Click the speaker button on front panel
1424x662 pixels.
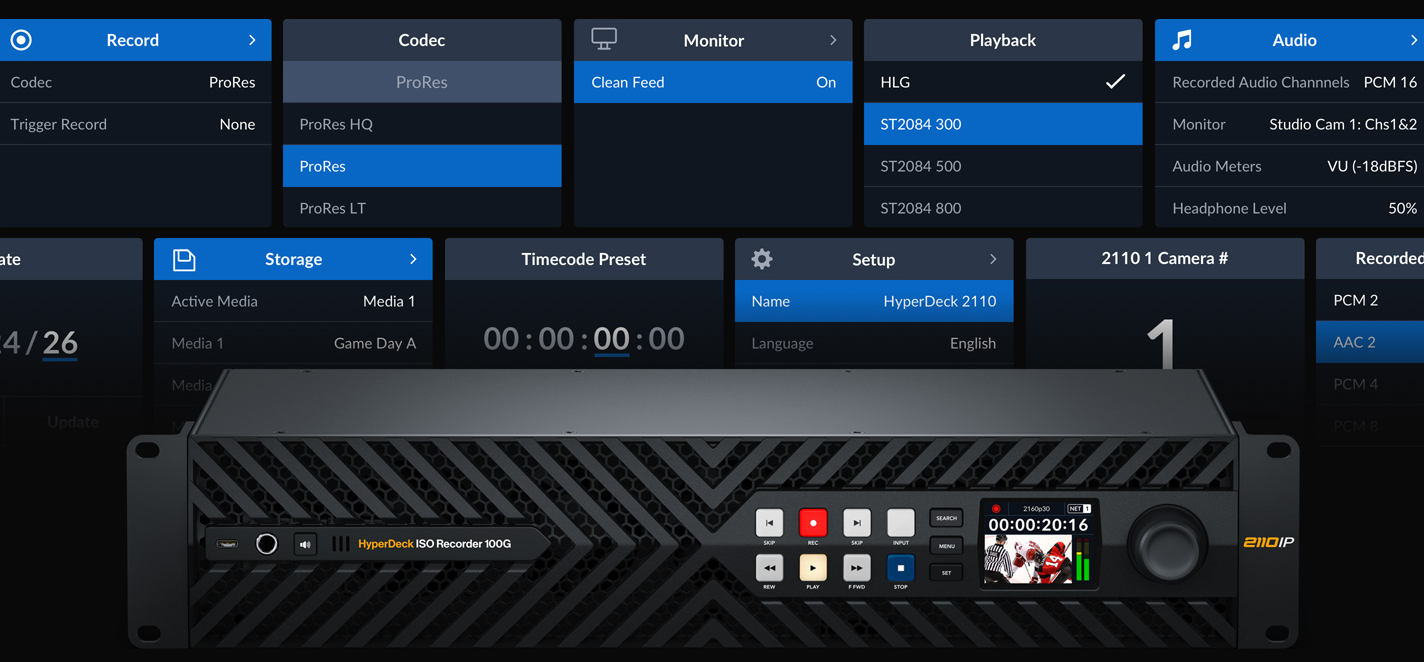pyautogui.click(x=305, y=544)
